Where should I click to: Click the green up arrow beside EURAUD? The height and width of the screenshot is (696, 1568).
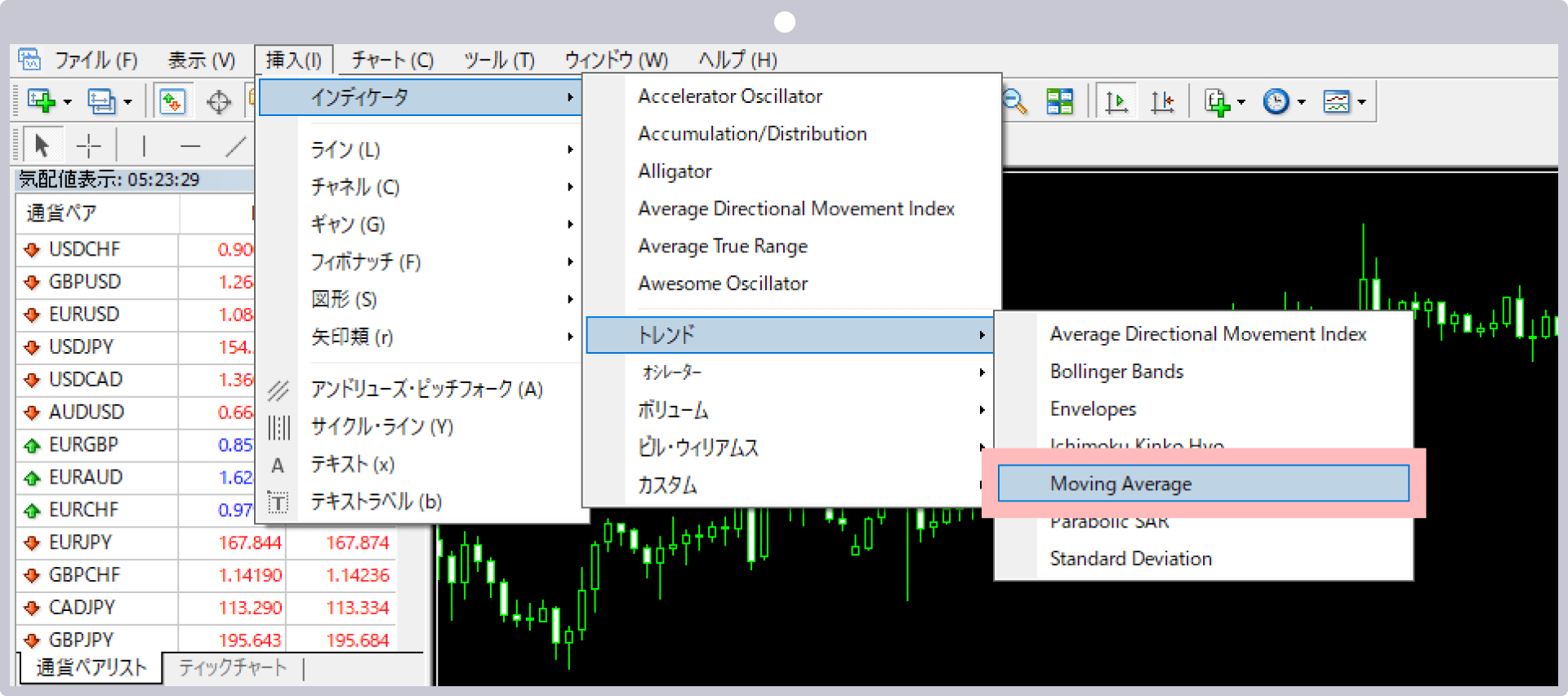pyautogui.click(x=32, y=479)
